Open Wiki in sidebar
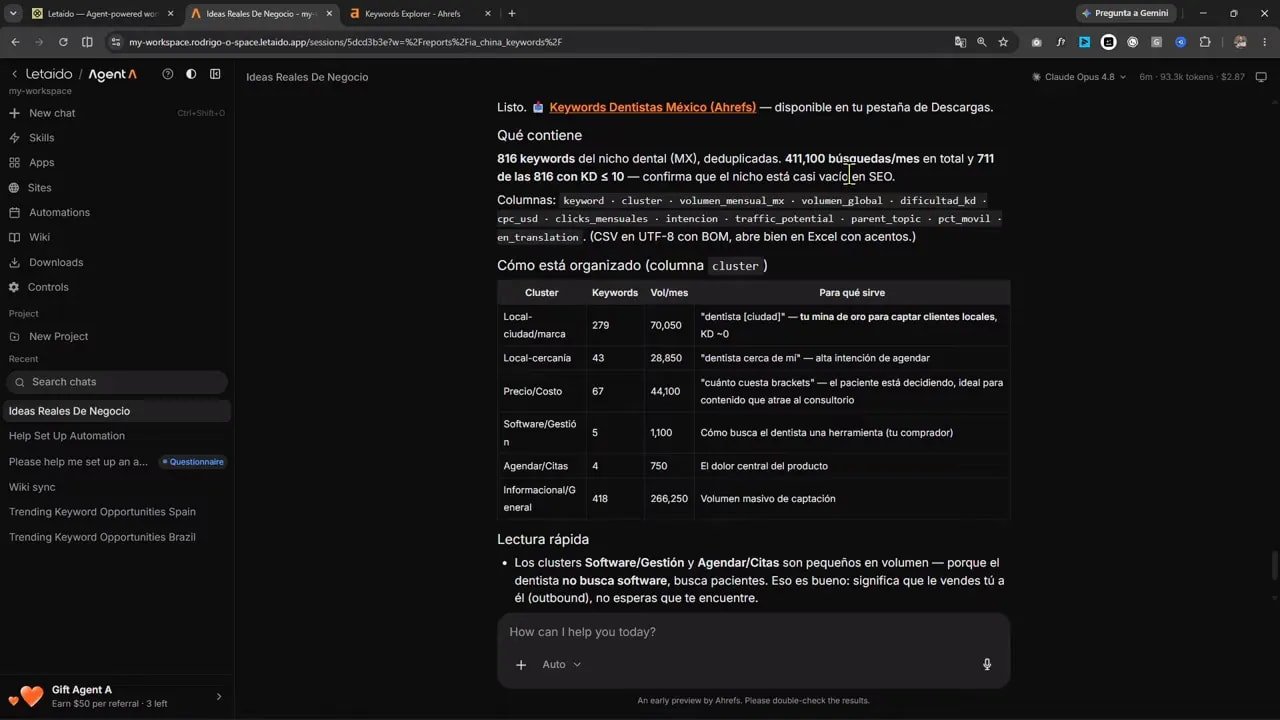This screenshot has height=720, width=1280. click(39, 237)
